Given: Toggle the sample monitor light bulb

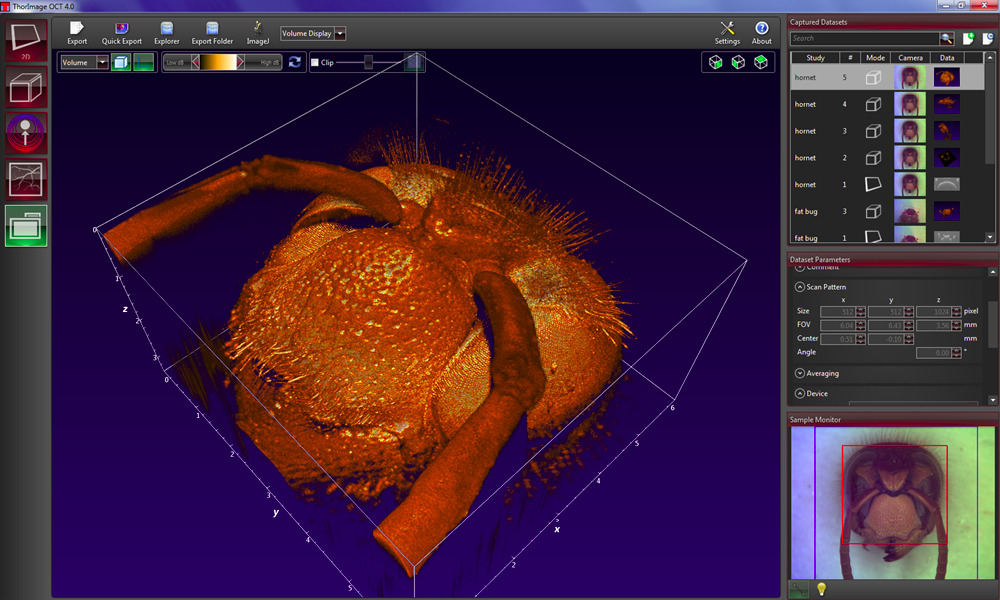Looking at the screenshot, I should click(822, 590).
